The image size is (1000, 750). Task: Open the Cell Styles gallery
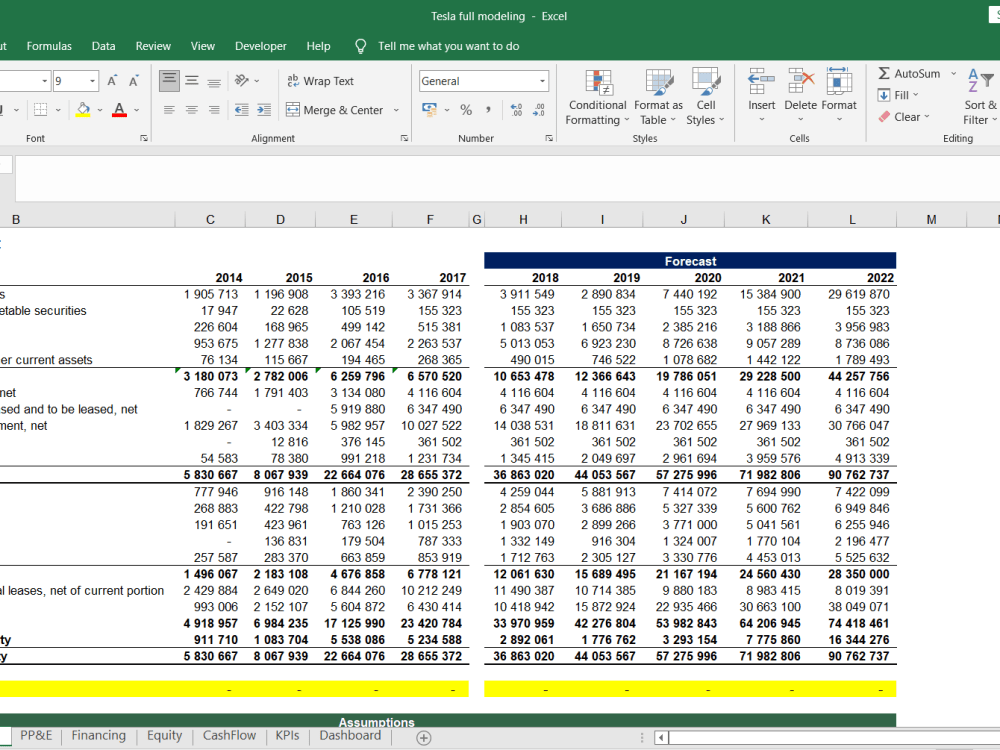pyautogui.click(x=706, y=96)
